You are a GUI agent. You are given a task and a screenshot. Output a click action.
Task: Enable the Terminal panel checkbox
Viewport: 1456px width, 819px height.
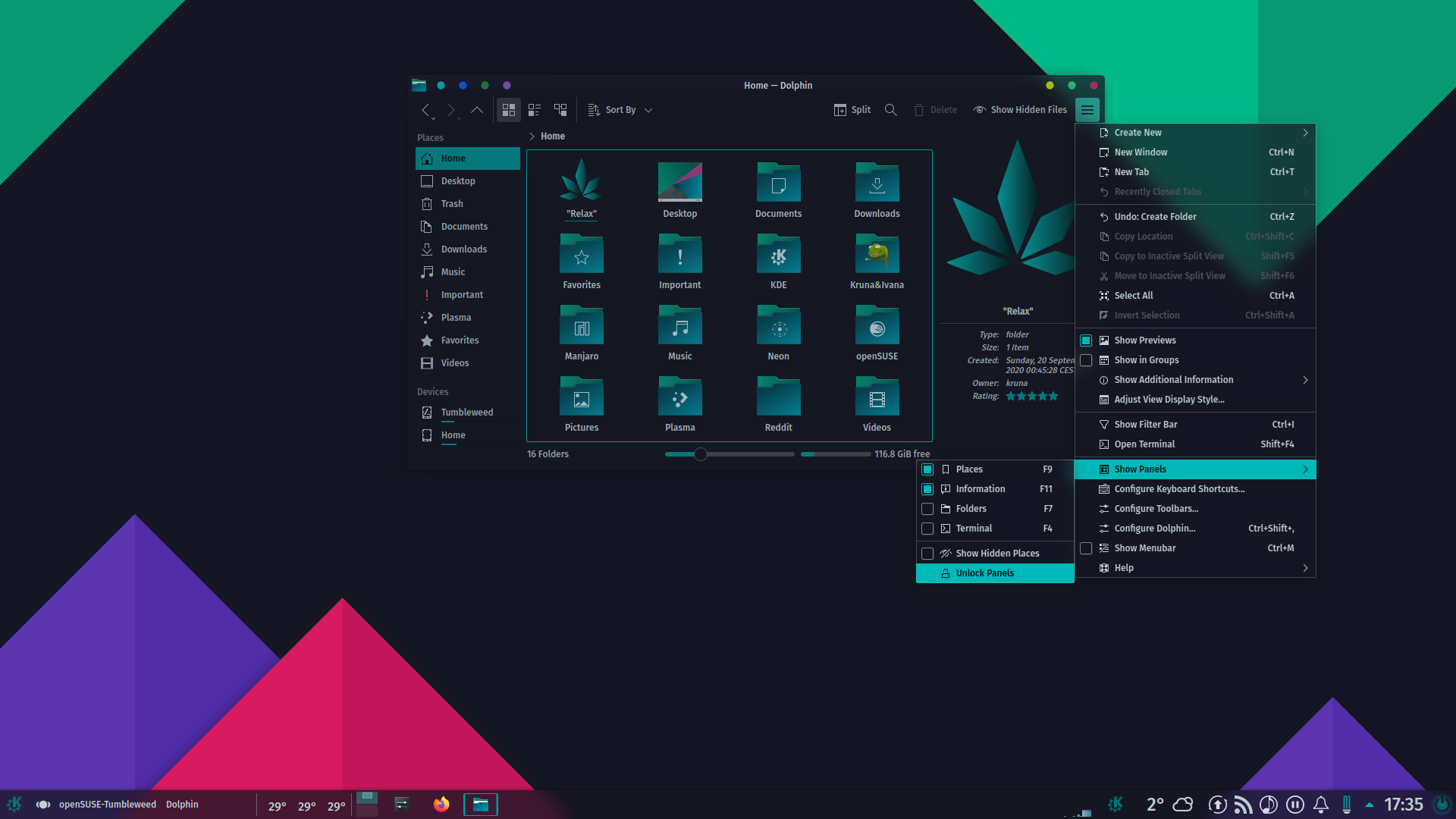pyautogui.click(x=927, y=529)
